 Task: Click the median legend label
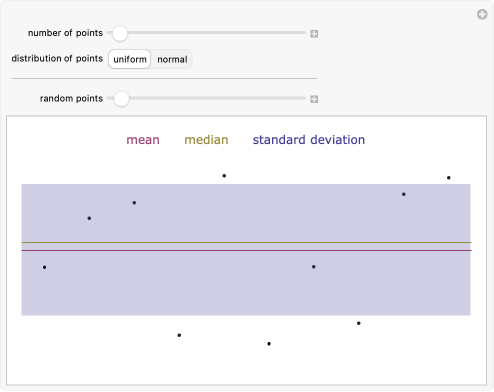[206, 140]
